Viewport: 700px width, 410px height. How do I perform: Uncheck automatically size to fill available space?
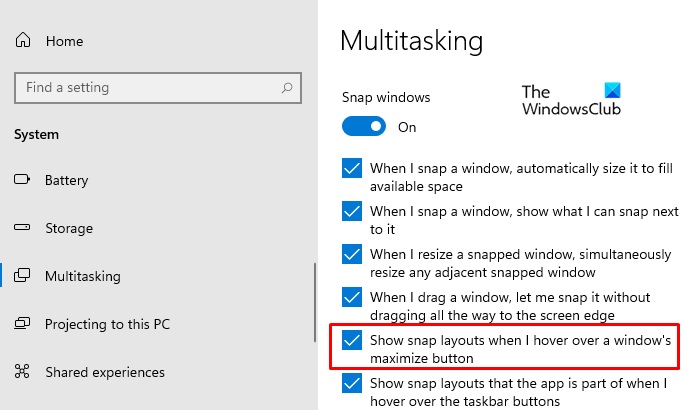[352, 168]
